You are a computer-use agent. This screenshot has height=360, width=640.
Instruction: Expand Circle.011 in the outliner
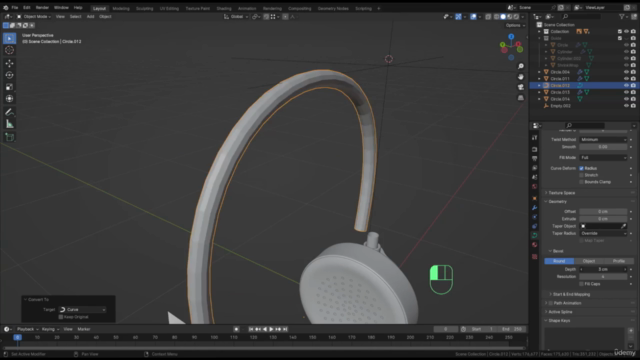pos(540,79)
